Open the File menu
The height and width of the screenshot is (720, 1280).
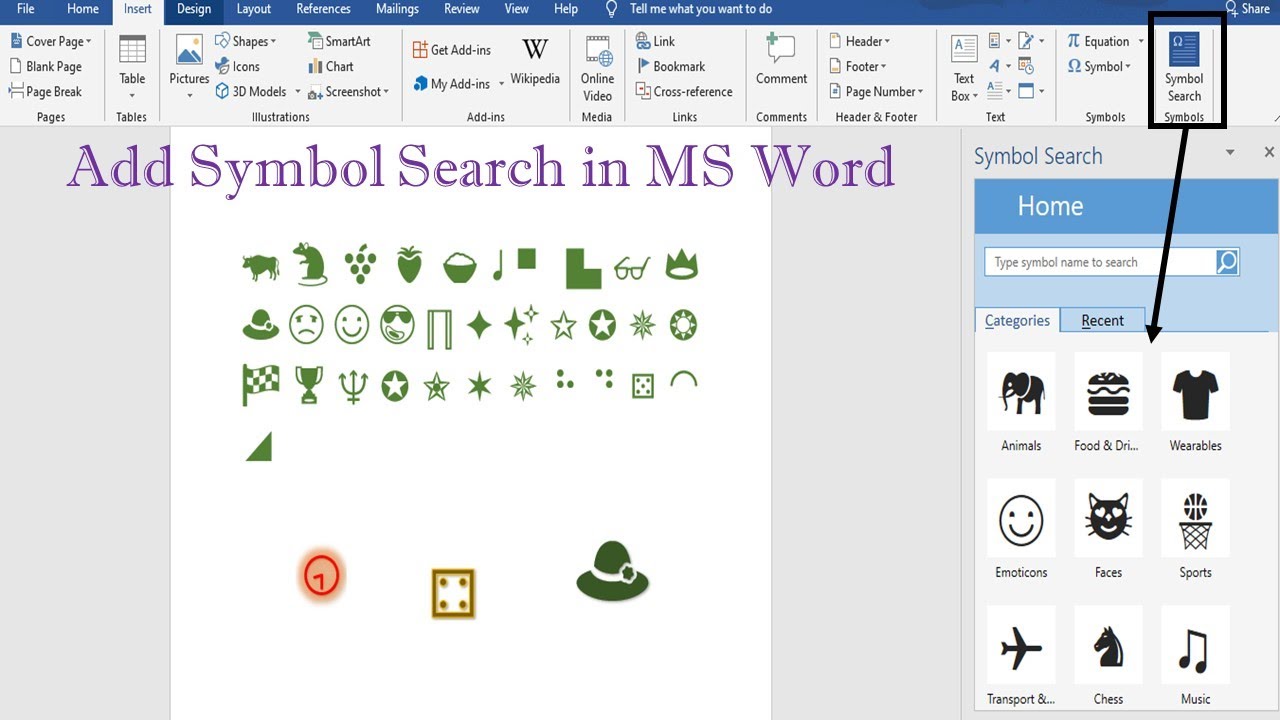pyautogui.click(x=26, y=9)
